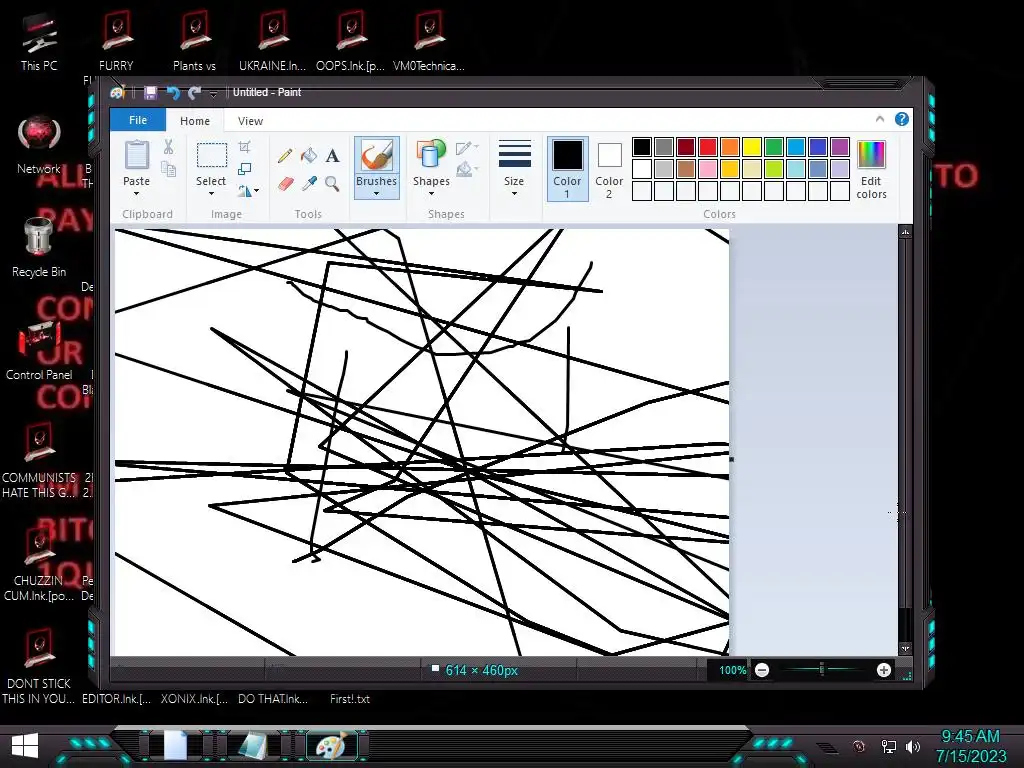Click the Copy icon in Clipboard
This screenshot has height=768, width=1024.
168,170
